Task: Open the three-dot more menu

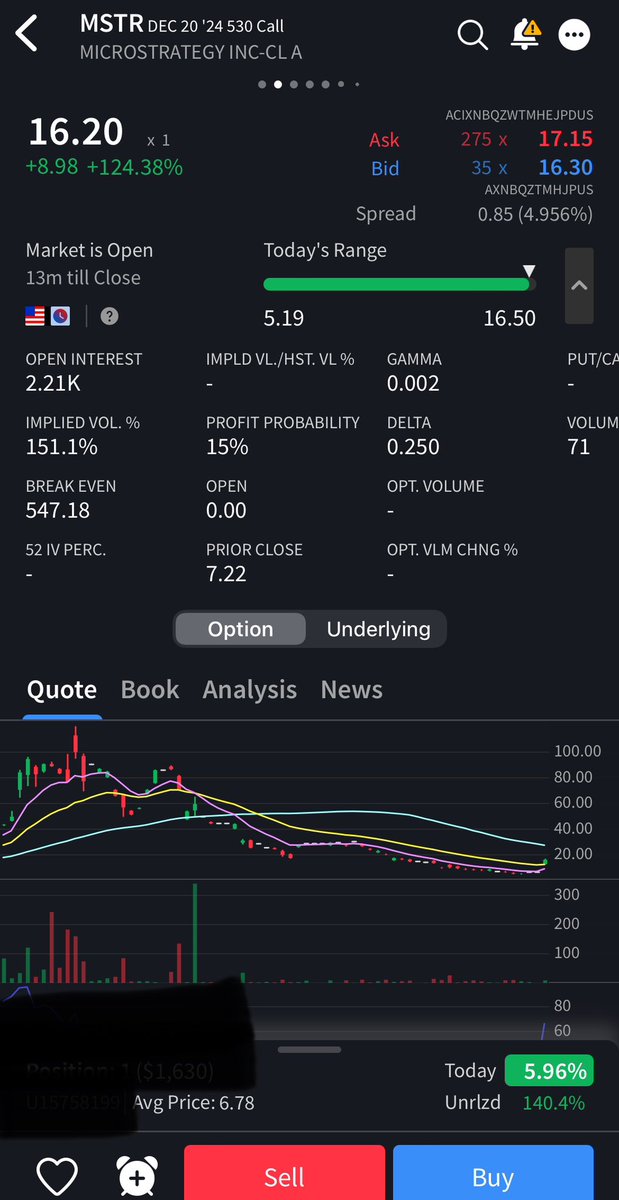Action: (574, 36)
